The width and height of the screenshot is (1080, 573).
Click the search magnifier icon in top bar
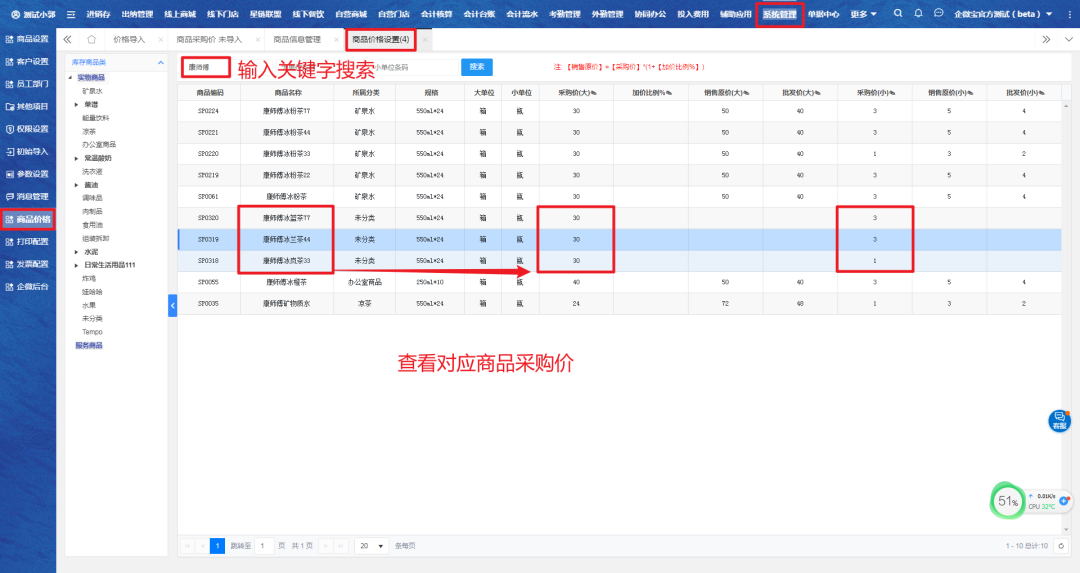pyautogui.click(x=898, y=14)
